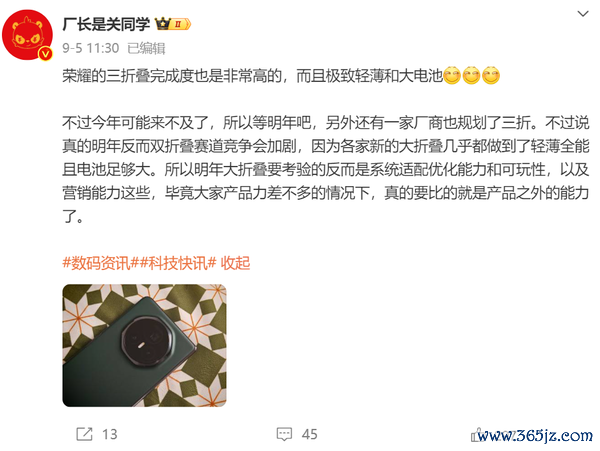Open comments via speech bubble icon

[x=284, y=434]
